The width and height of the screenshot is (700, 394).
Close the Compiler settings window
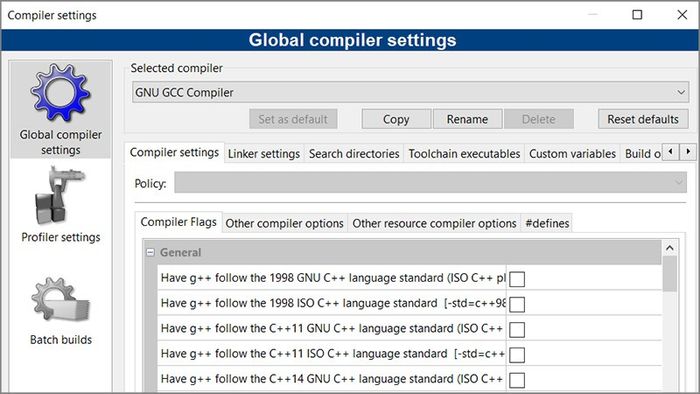pos(682,15)
